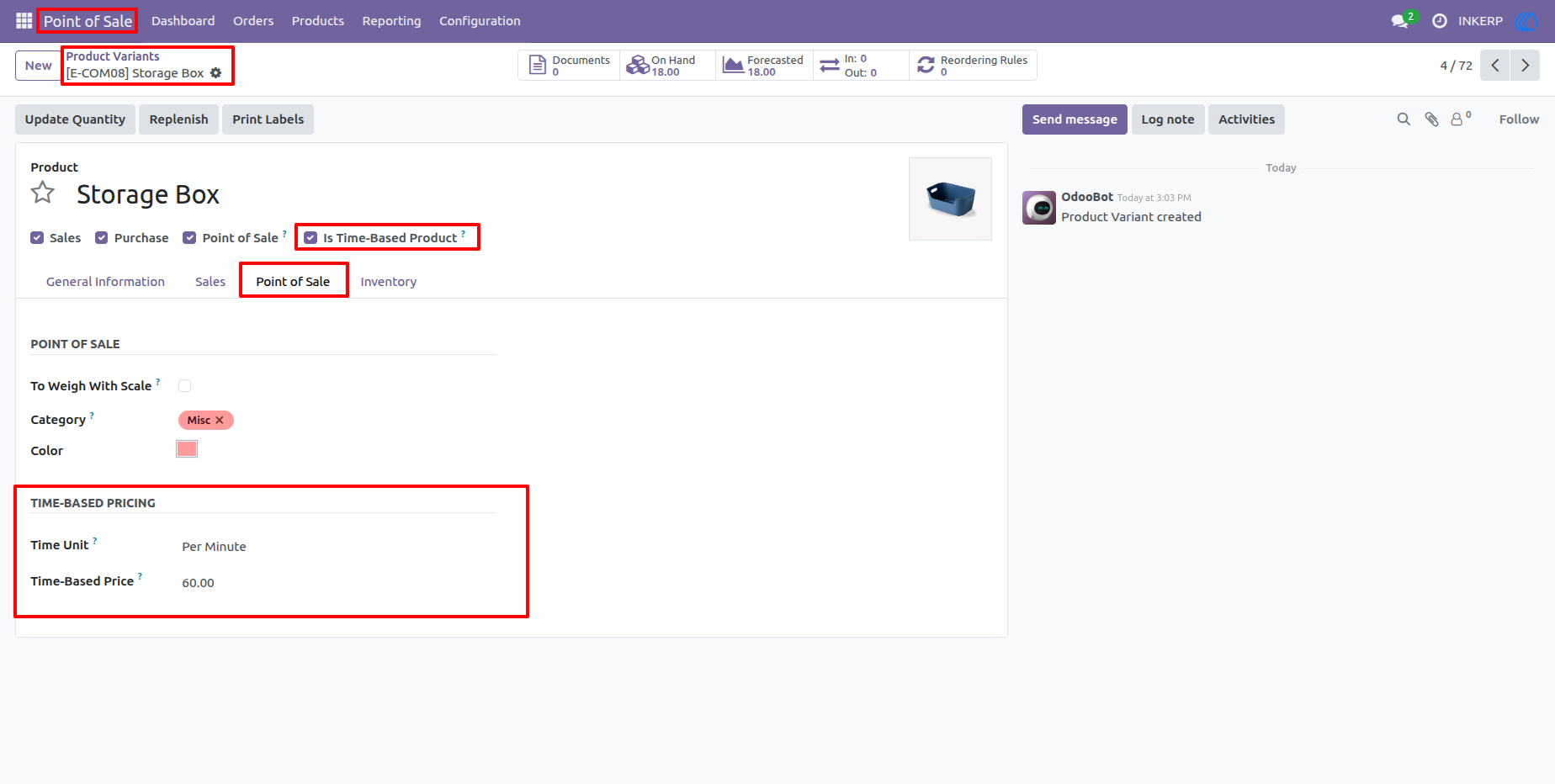The image size is (1555, 784).
Task: Open the Dashboard menu
Action: (183, 21)
